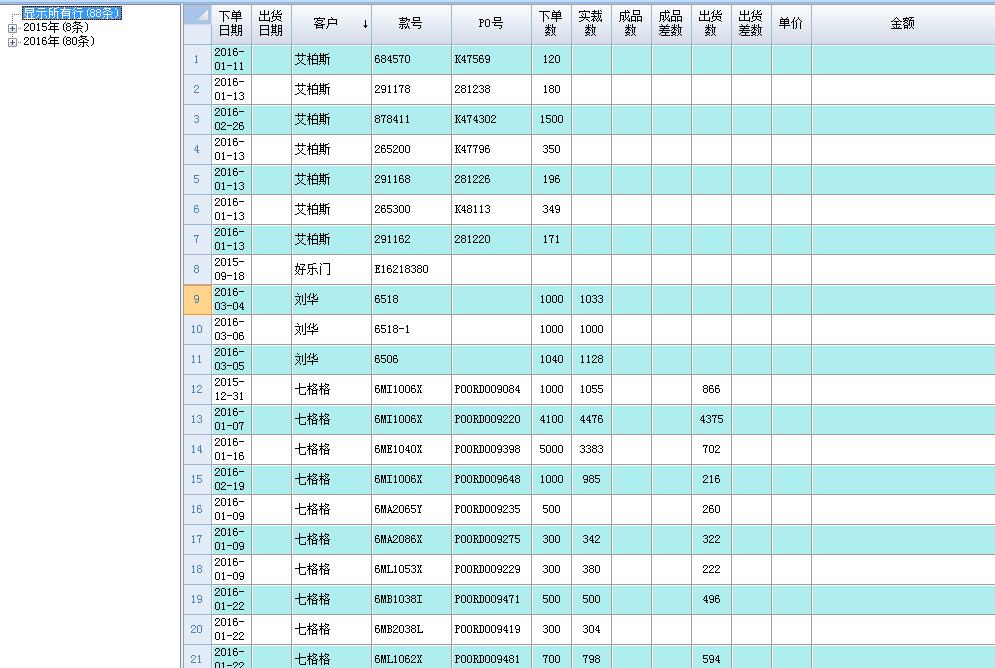995x668 pixels.
Task: Select the 金额 column header
Action: point(903,24)
